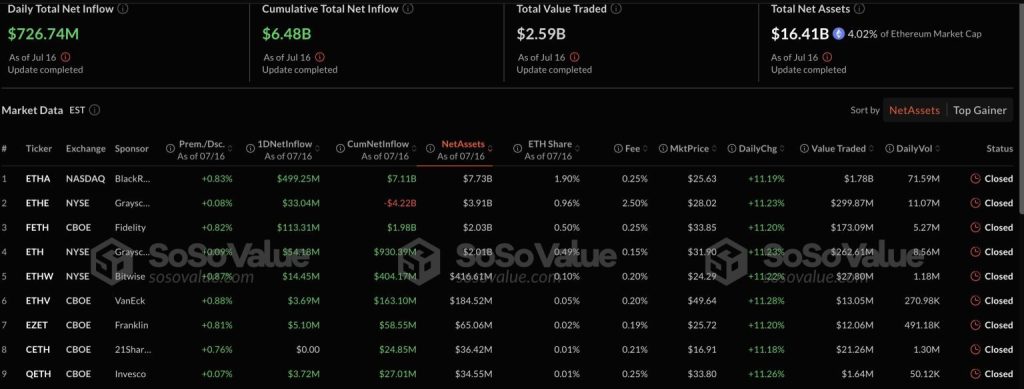Click info icon beside Total Value Traded
This screenshot has width=1024, height=389.
coord(616,9)
